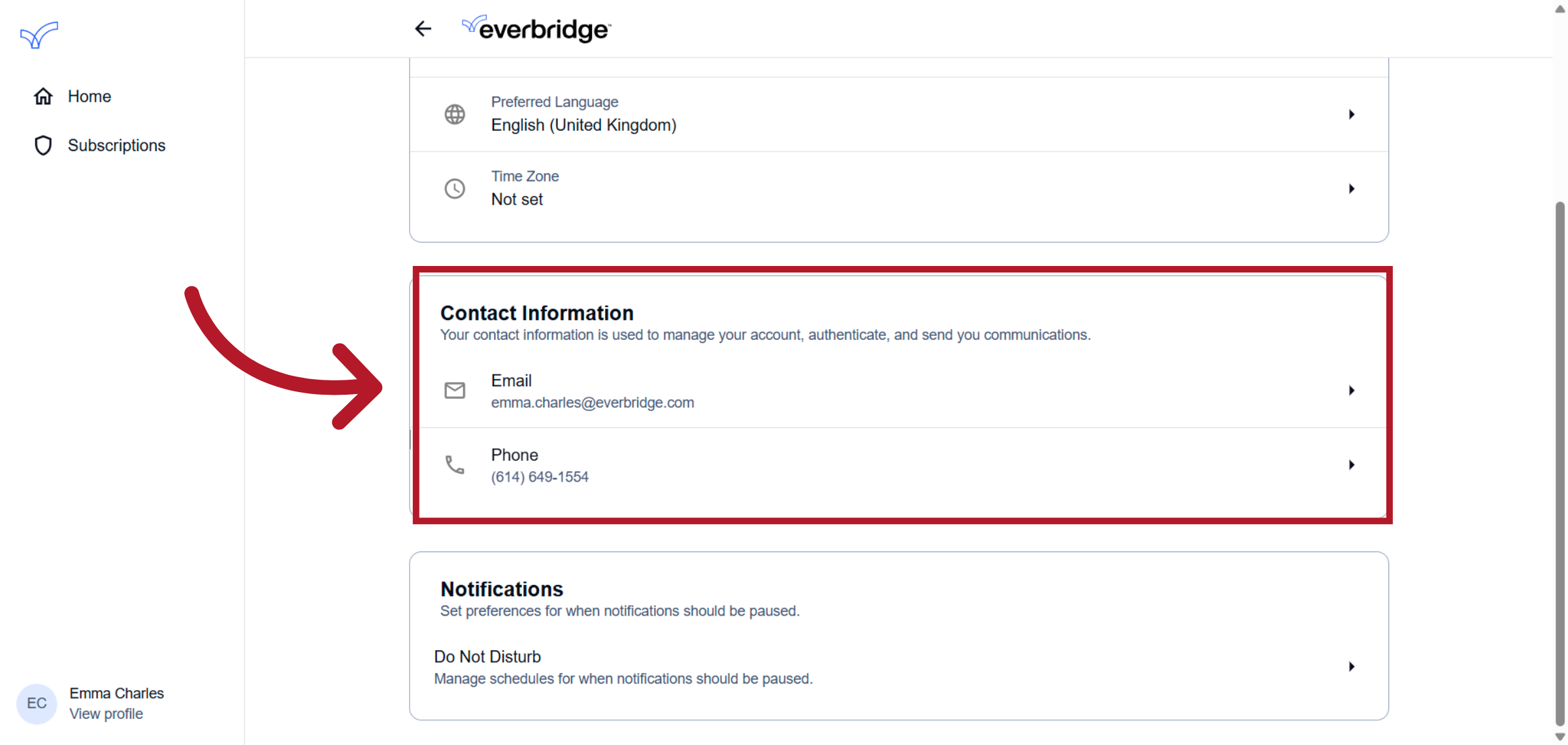Click the phone handset icon

(455, 465)
